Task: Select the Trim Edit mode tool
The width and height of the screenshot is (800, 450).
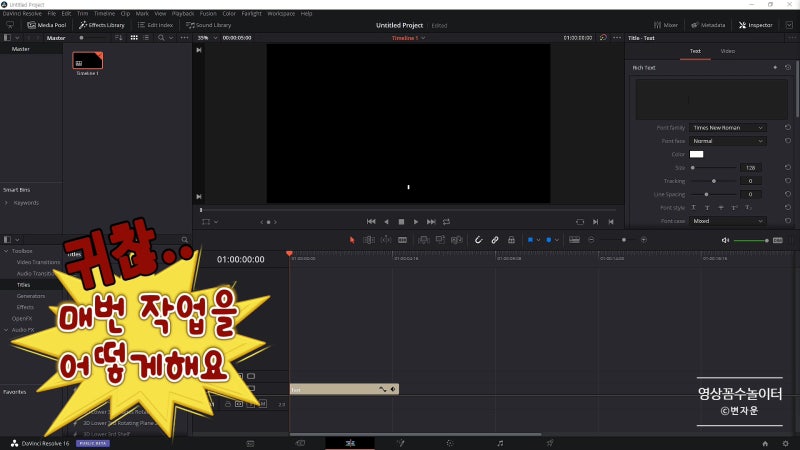Action: coord(369,240)
